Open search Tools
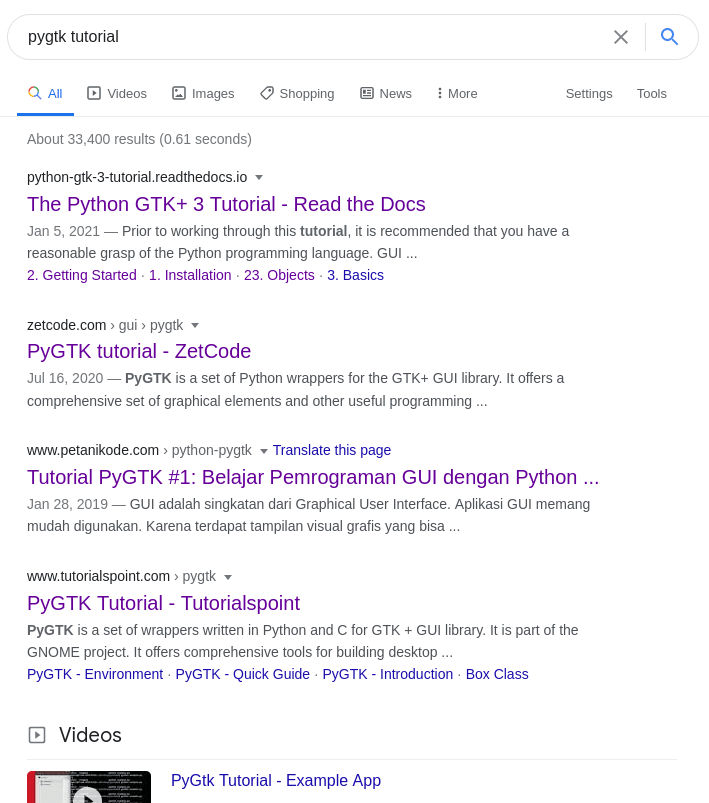Viewport: 709px width, 803px height. point(652,93)
